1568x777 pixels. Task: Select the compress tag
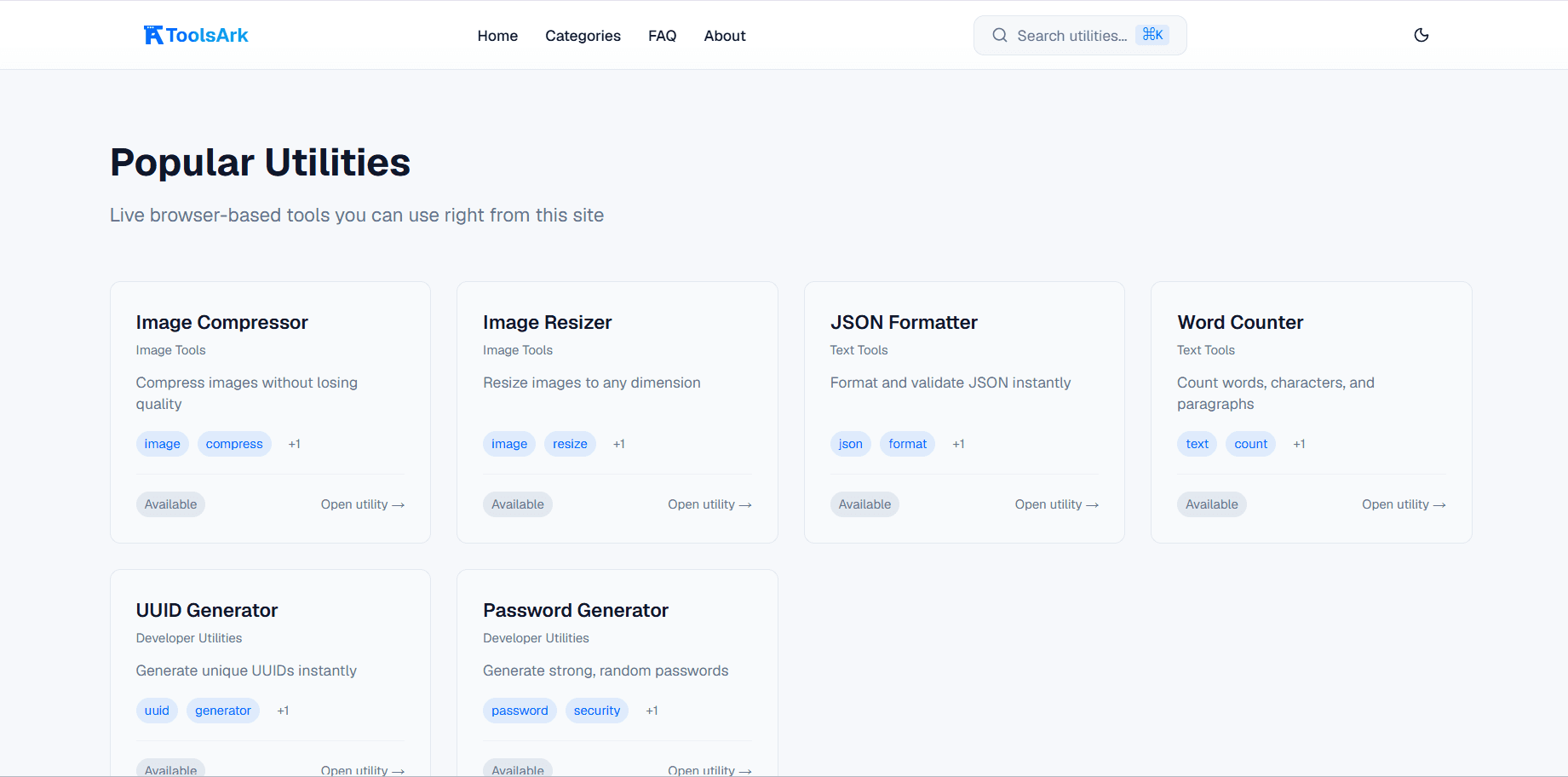tap(234, 444)
